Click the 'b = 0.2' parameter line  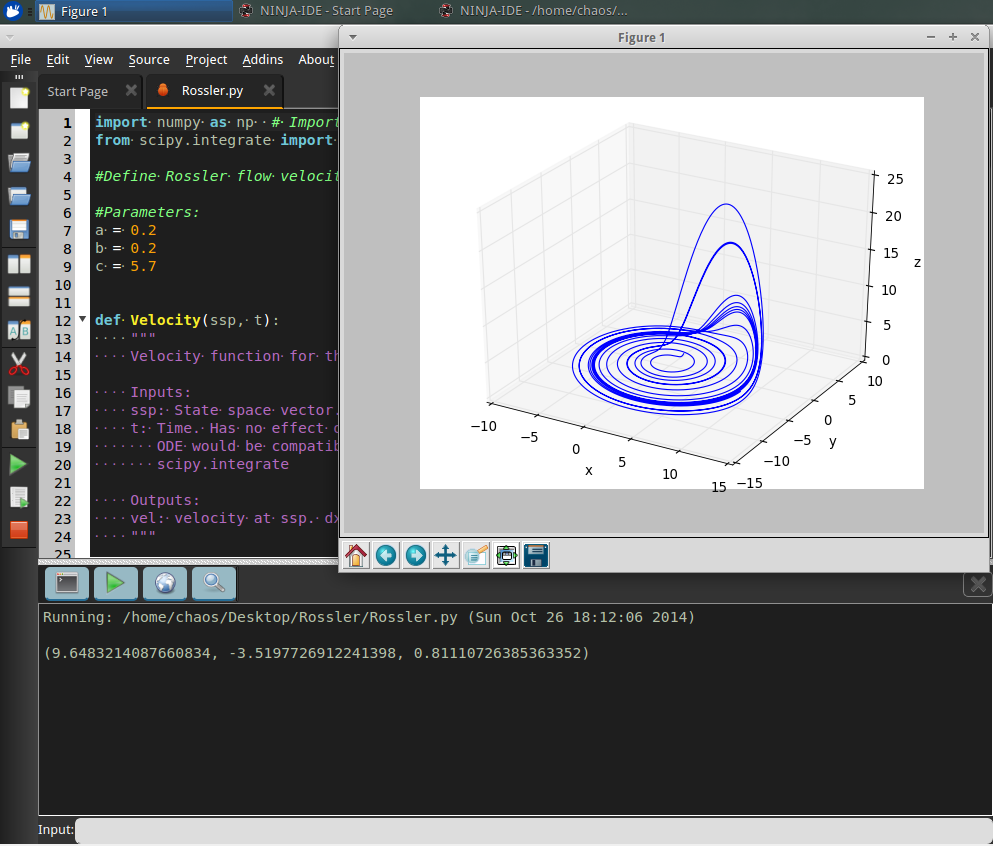[125, 248]
